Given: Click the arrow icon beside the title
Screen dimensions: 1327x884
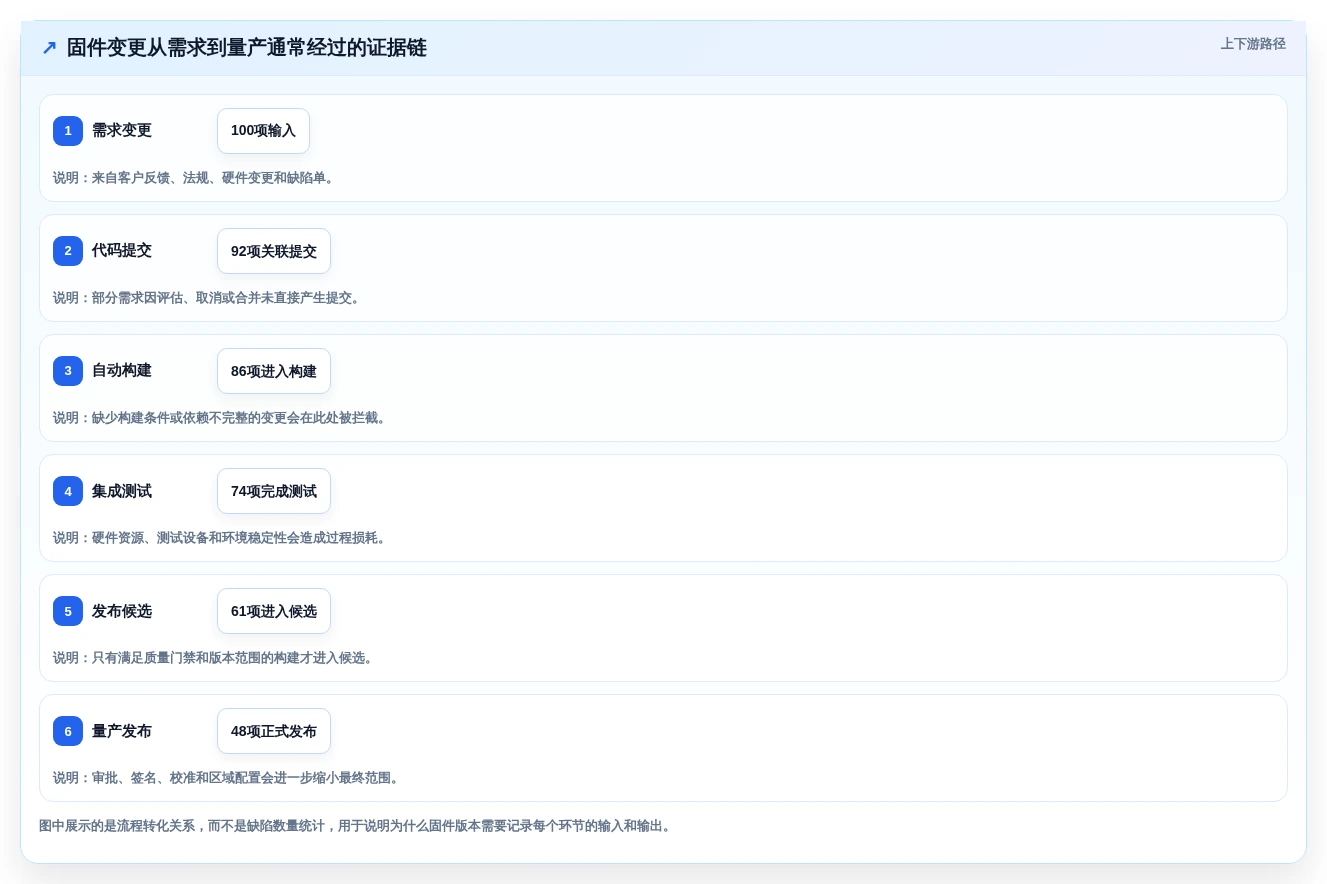Looking at the screenshot, I should pos(49,48).
